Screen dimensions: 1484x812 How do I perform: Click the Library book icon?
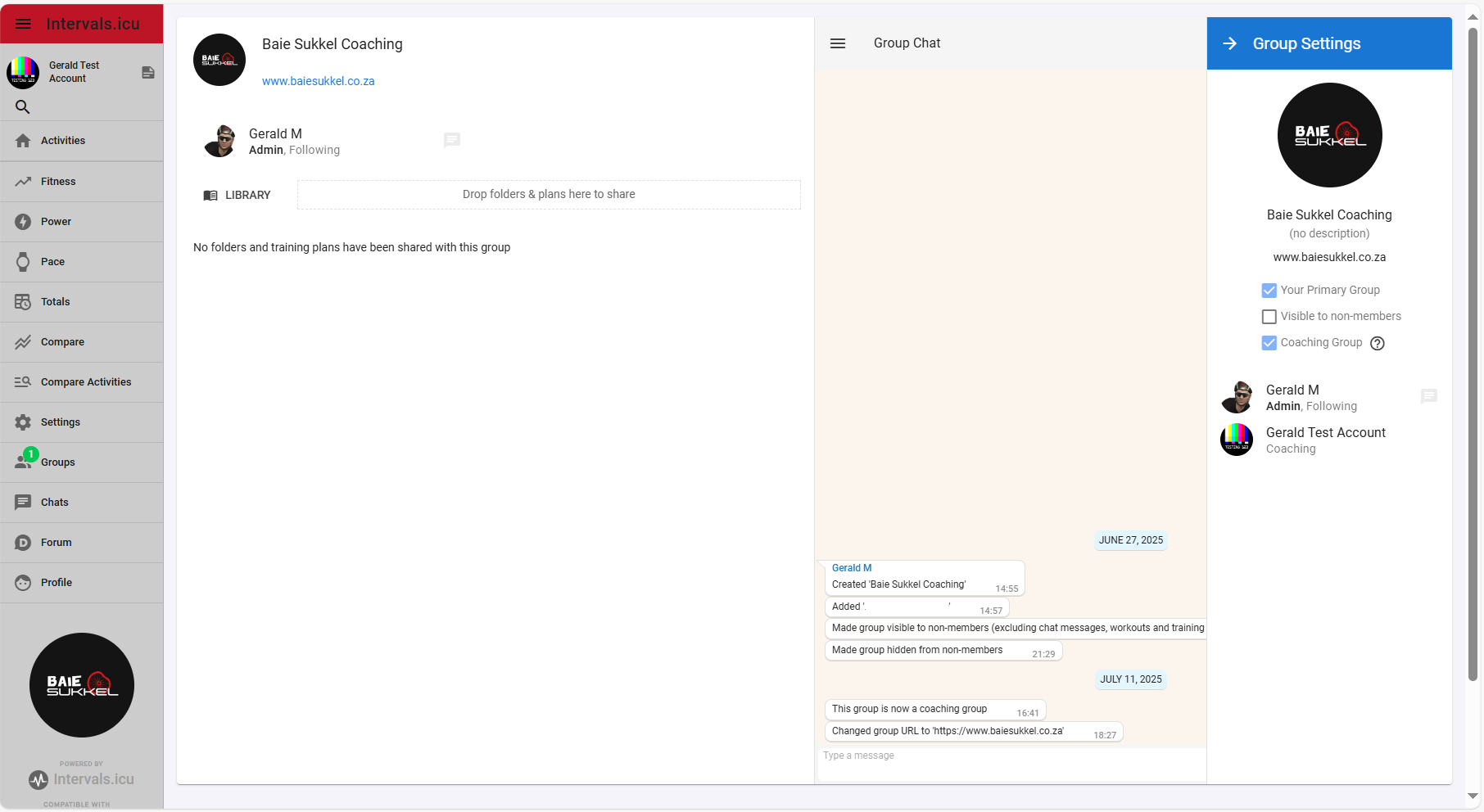[210, 196]
